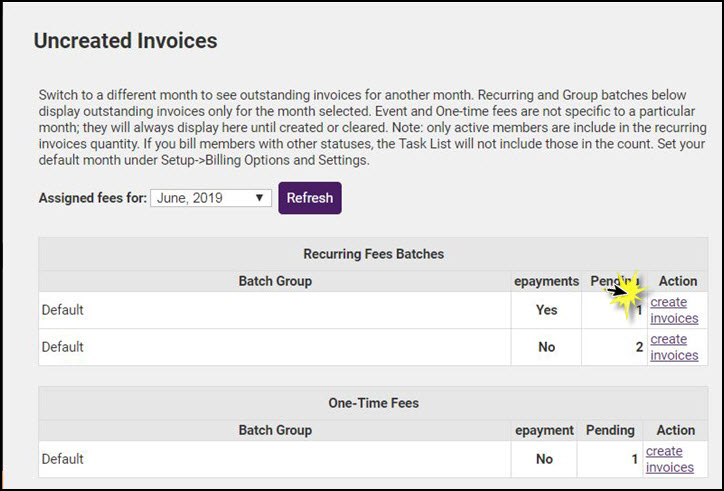Click epayment column header in One-Time Fees table
The image size is (724, 491).
[x=544, y=430]
